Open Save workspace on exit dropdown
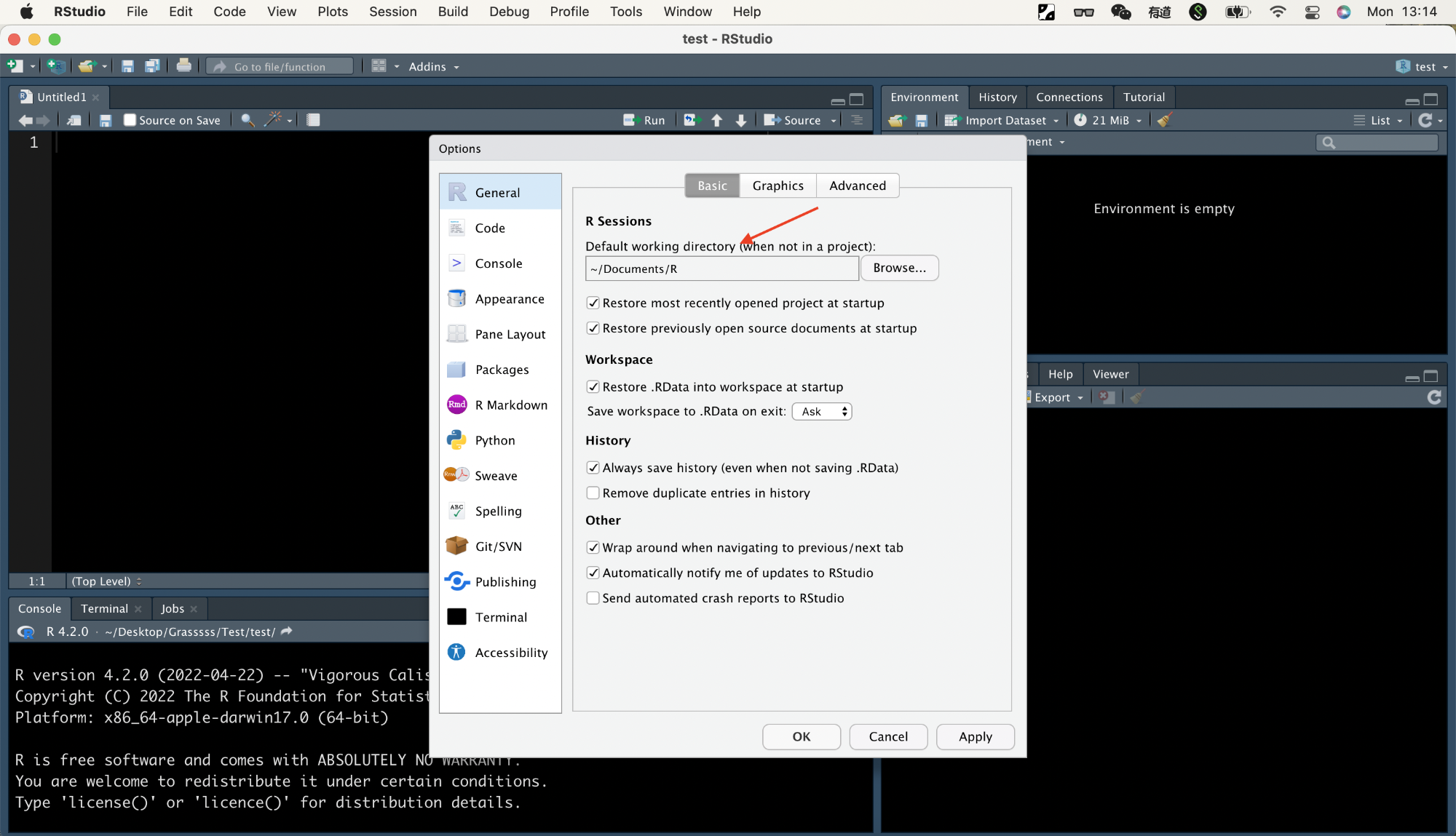This screenshot has height=836, width=1456. (x=822, y=412)
